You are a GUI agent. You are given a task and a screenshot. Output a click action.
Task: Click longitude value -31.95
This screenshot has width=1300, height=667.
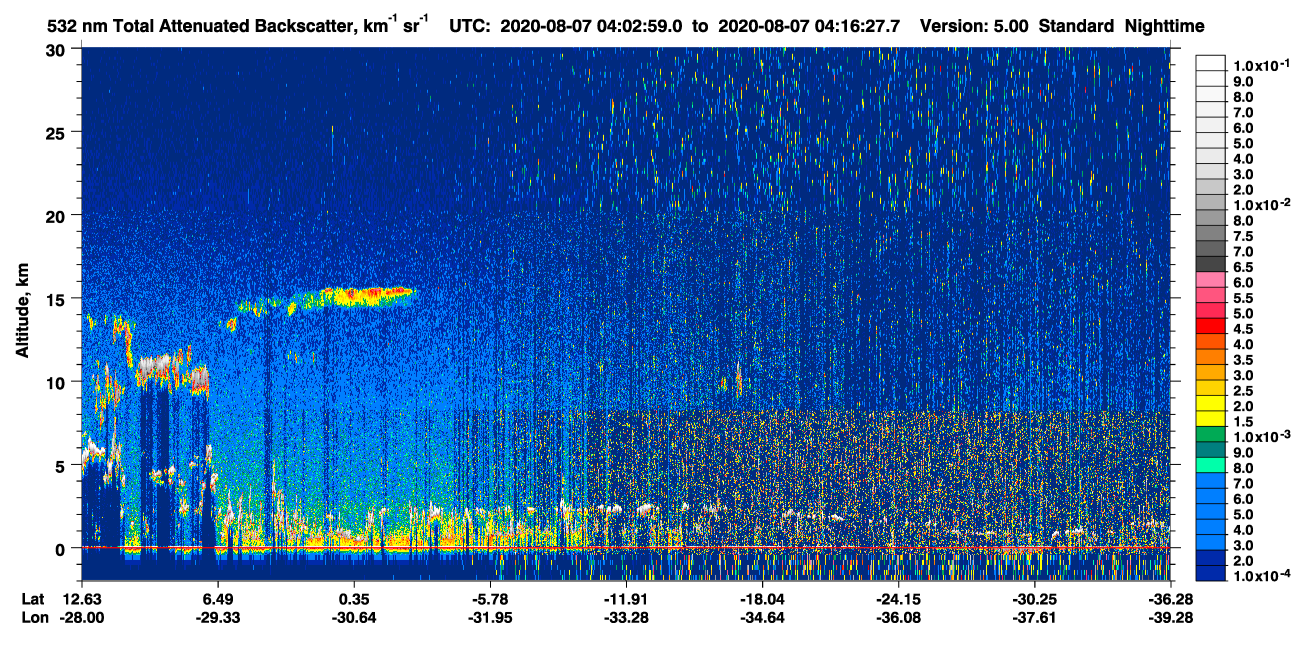[488, 617]
